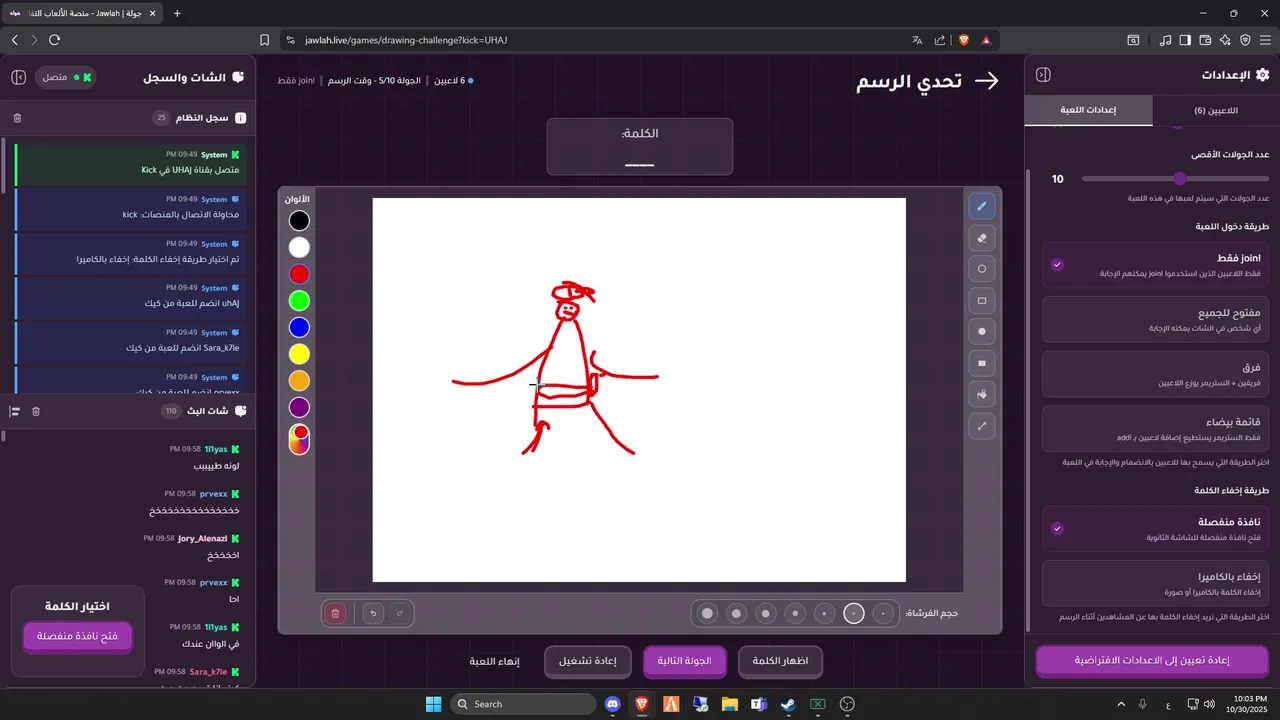The image size is (1280, 720).
Task: Pick the purple color swatch
Action: coord(299,407)
